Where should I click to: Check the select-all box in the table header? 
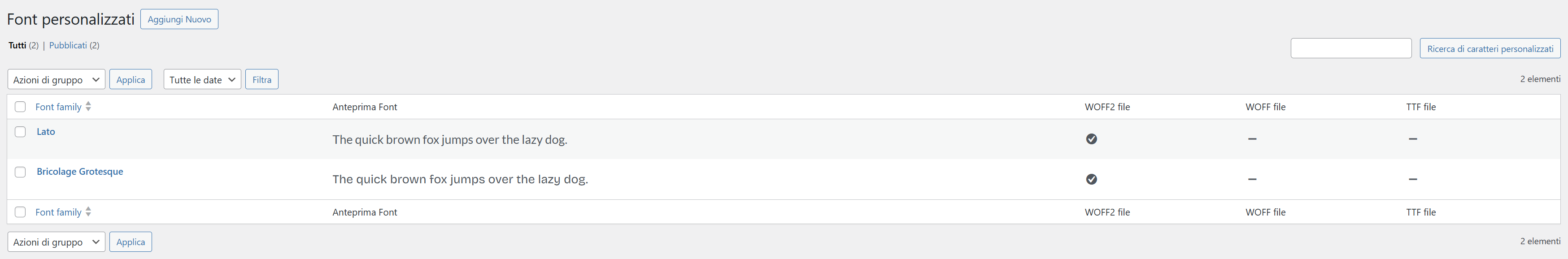[20, 107]
